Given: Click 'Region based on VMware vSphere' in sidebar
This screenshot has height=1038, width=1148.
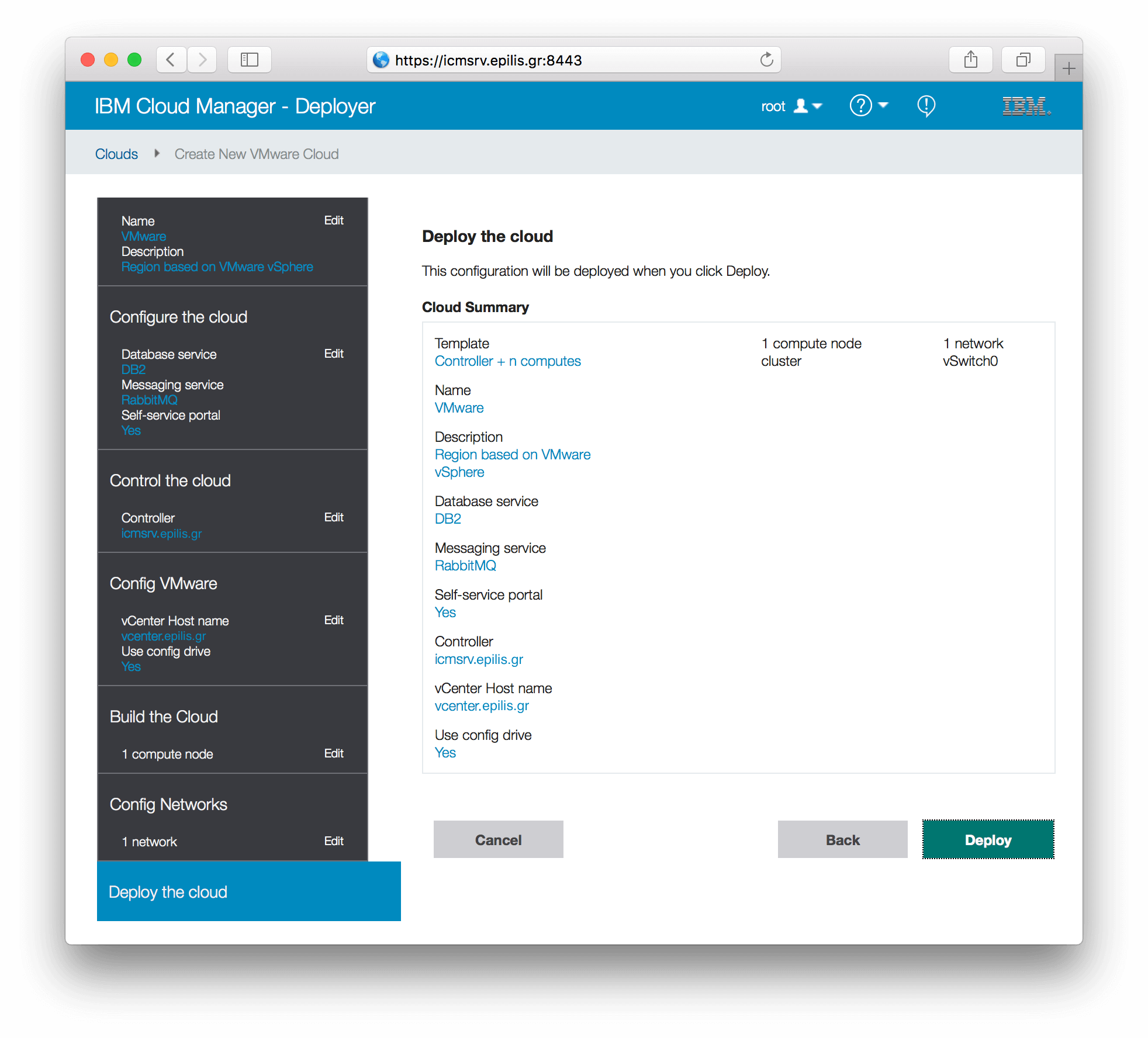Looking at the screenshot, I should (x=217, y=267).
